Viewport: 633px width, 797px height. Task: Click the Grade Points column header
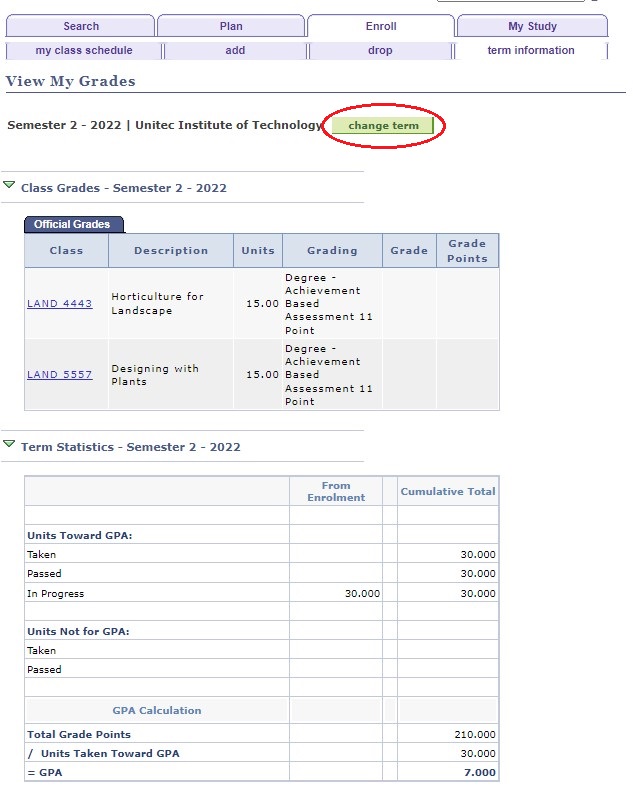pyautogui.click(x=467, y=251)
